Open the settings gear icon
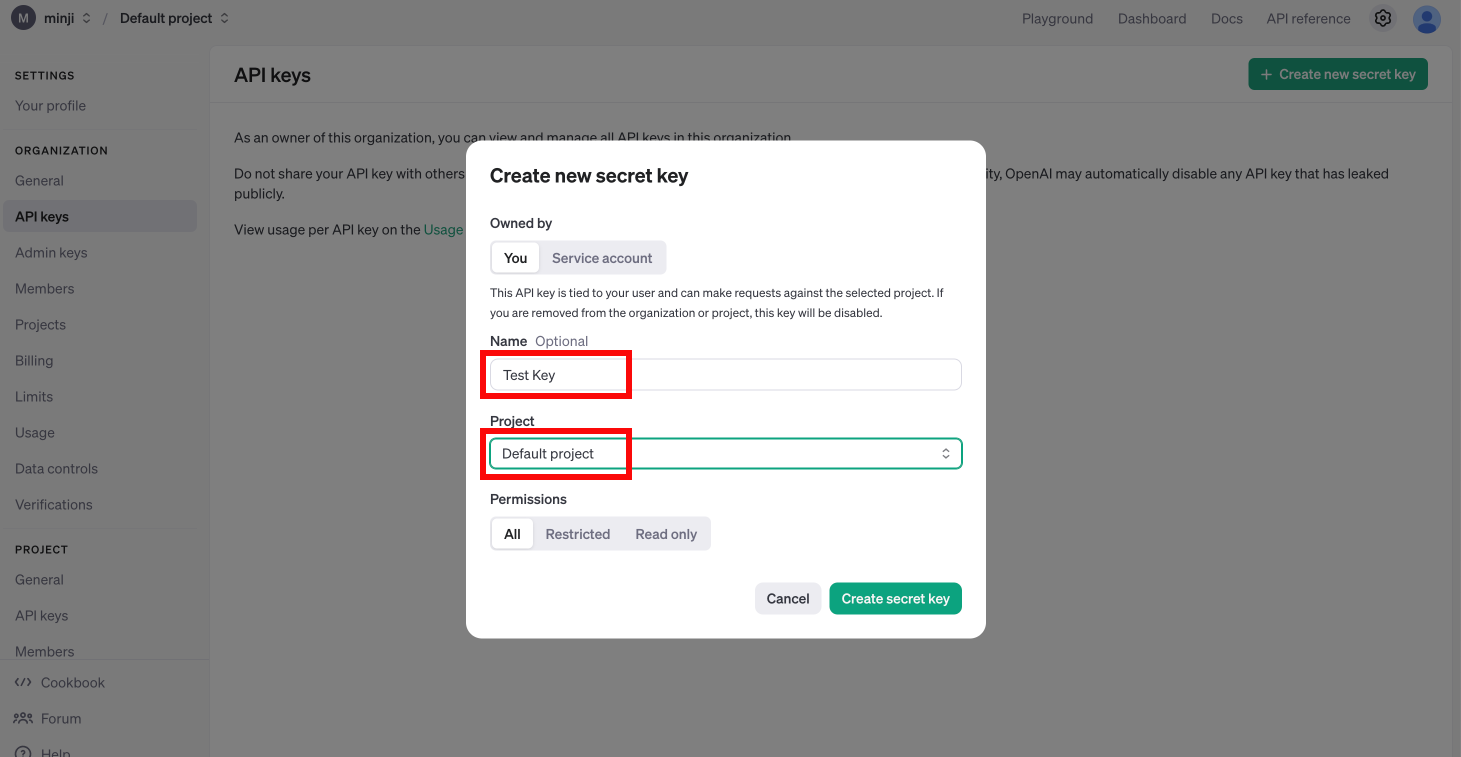 coord(1383,18)
